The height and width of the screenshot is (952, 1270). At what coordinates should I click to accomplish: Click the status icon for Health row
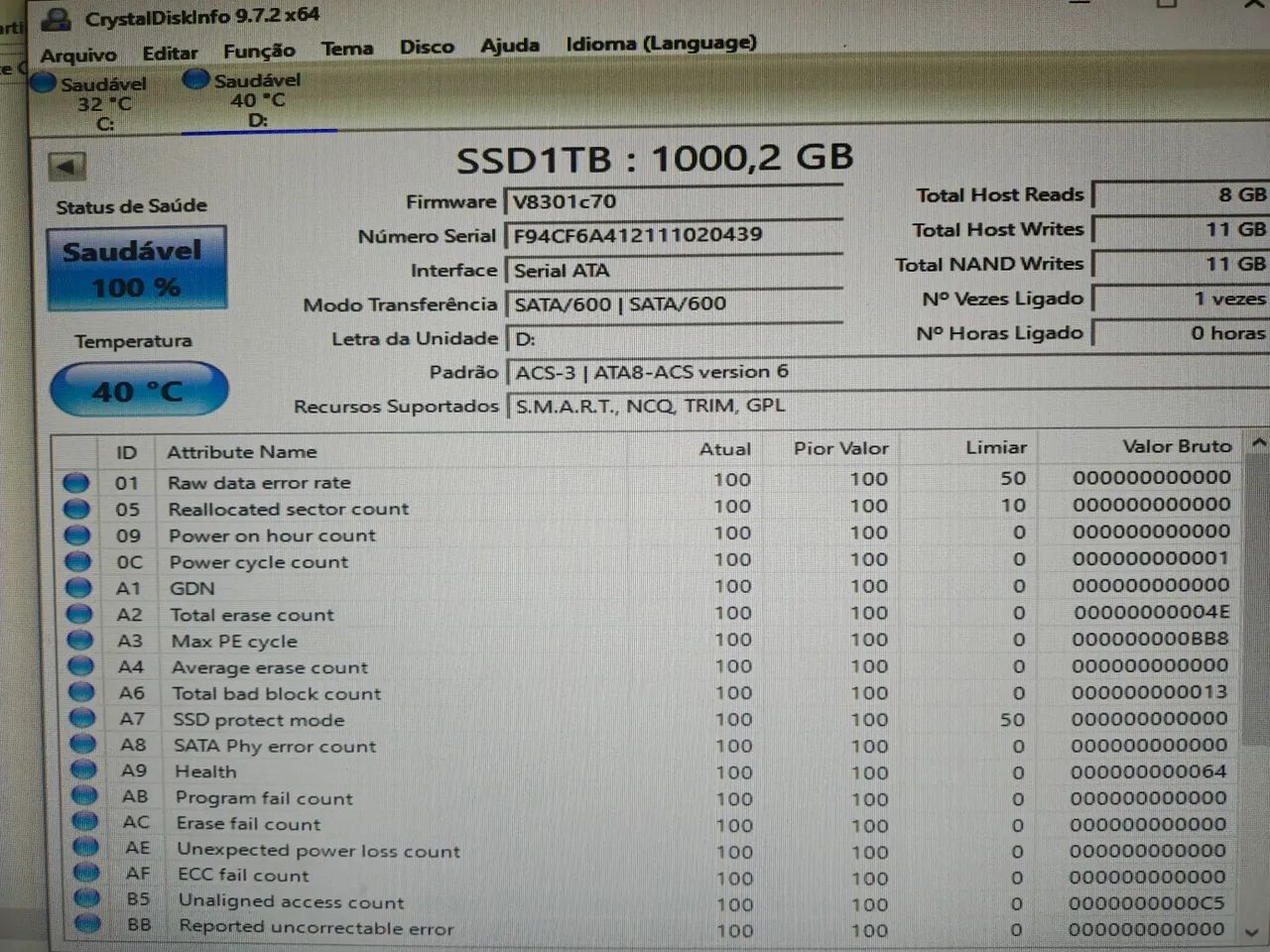click(84, 771)
